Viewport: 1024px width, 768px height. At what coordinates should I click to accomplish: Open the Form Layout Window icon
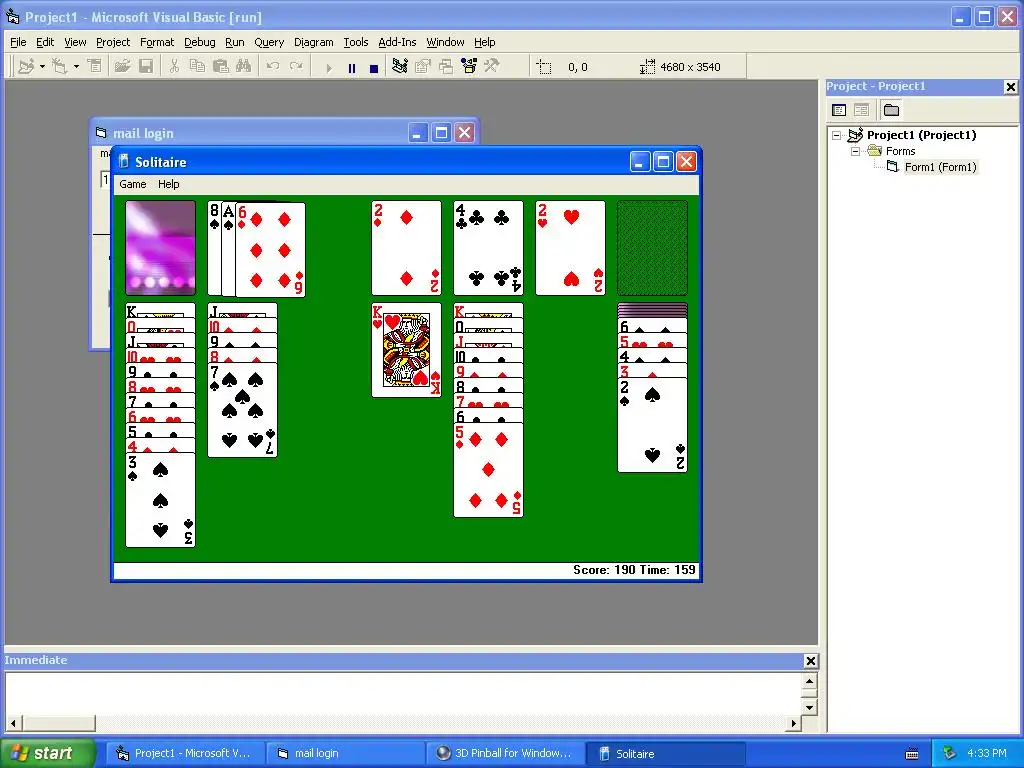point(446,66)
